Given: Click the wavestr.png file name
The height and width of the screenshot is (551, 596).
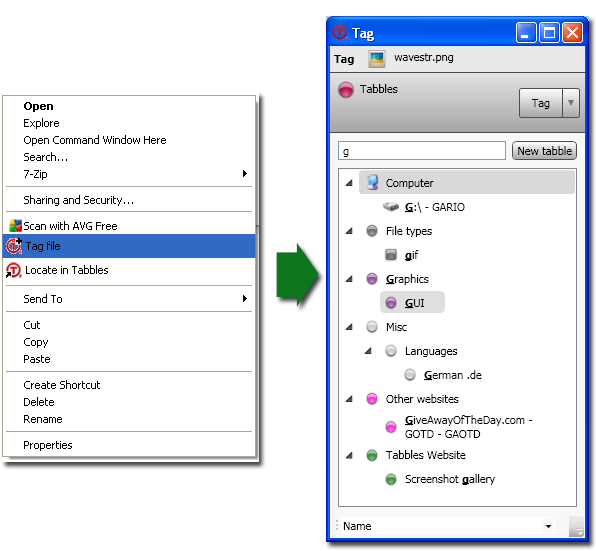Looking at the screenshot, I should tap(423, 57).
